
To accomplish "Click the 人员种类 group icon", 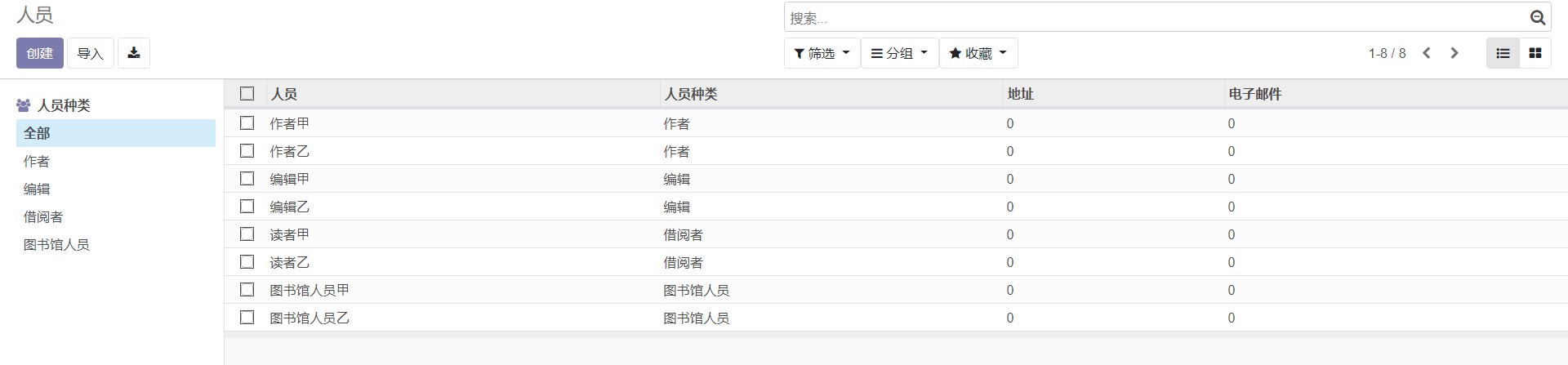I will pyautogui.click(x=24, y=105).
